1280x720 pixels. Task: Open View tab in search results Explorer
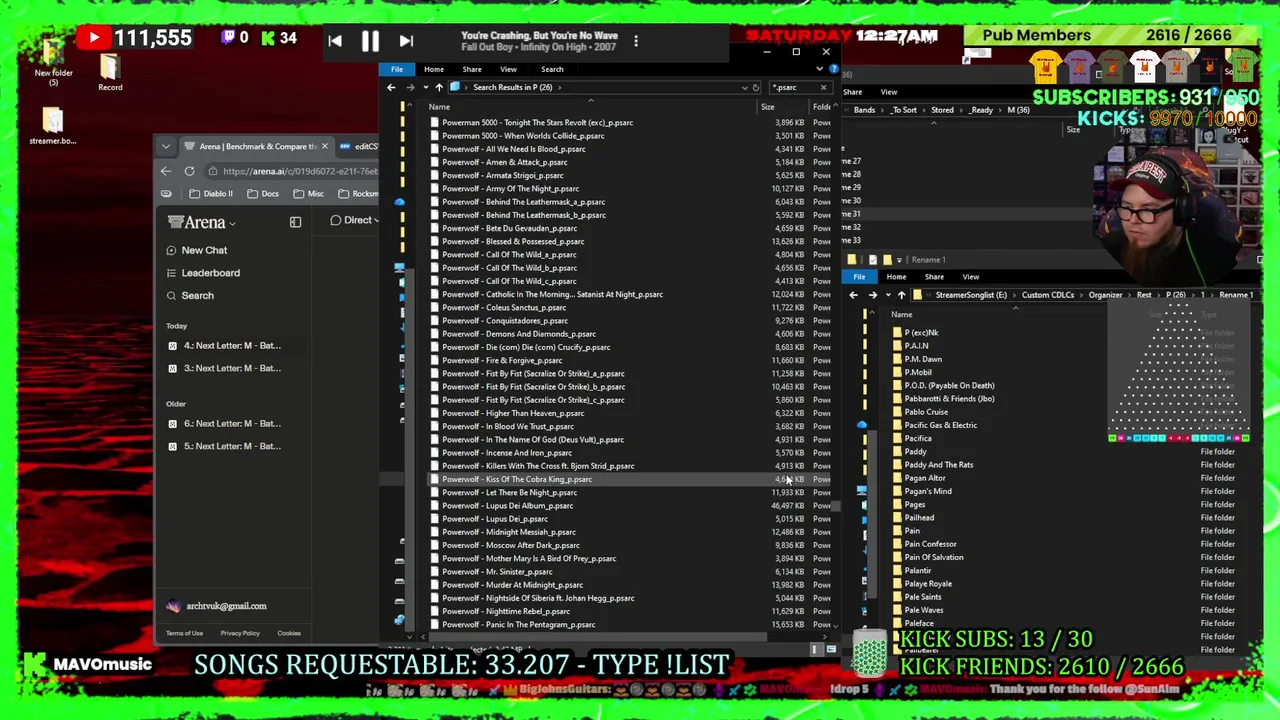(x=508, y=69)
